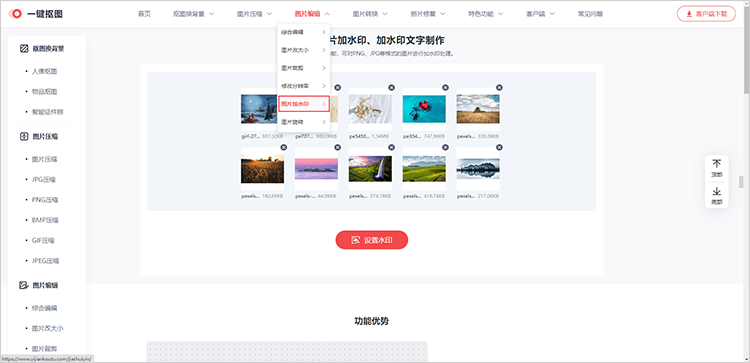
Task: Open PNG压缩 in the sidebar
Action: click(x=44, y=200)
